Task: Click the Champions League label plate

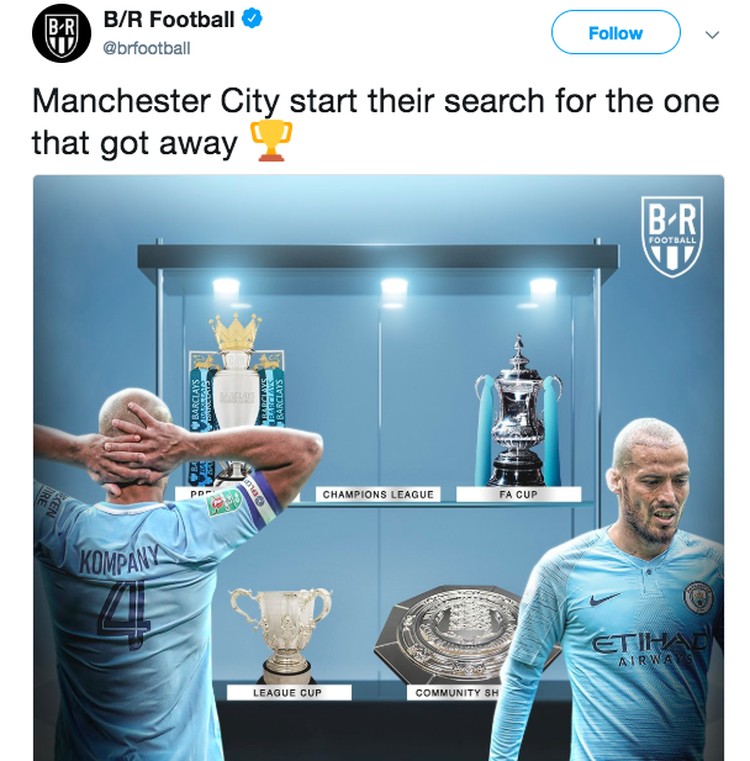Action: [378, 495]
